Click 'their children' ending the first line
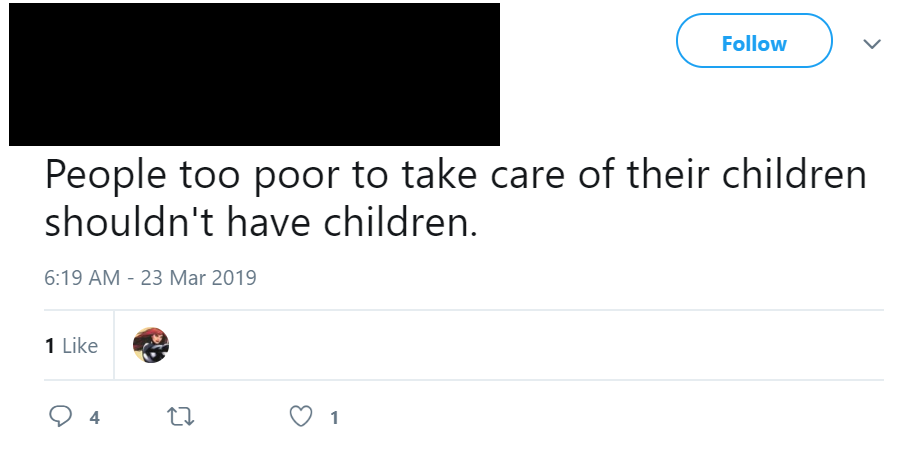The width and height of the screenshot is (911, 456). tap(746, 176)
